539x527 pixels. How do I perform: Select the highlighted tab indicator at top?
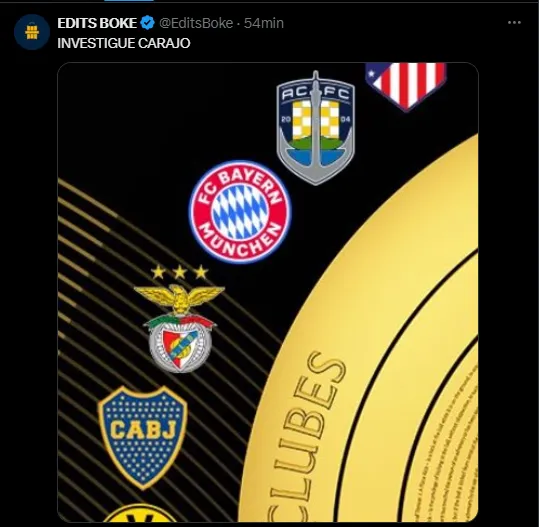[x=129, y=1]
